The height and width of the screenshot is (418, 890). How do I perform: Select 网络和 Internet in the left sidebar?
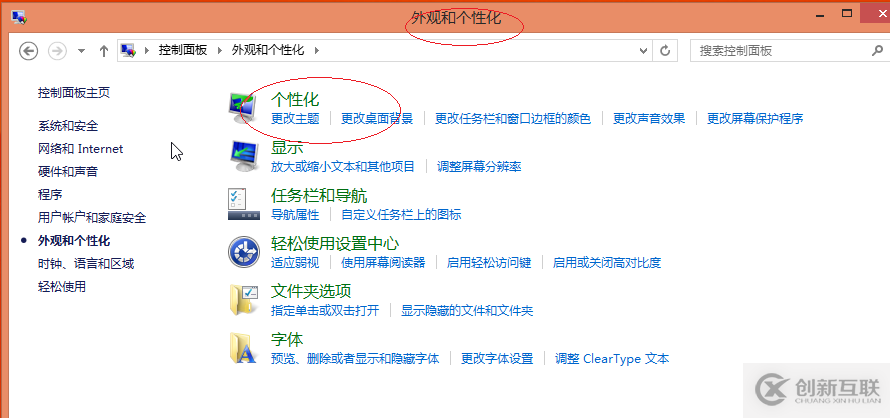point(80,149)
